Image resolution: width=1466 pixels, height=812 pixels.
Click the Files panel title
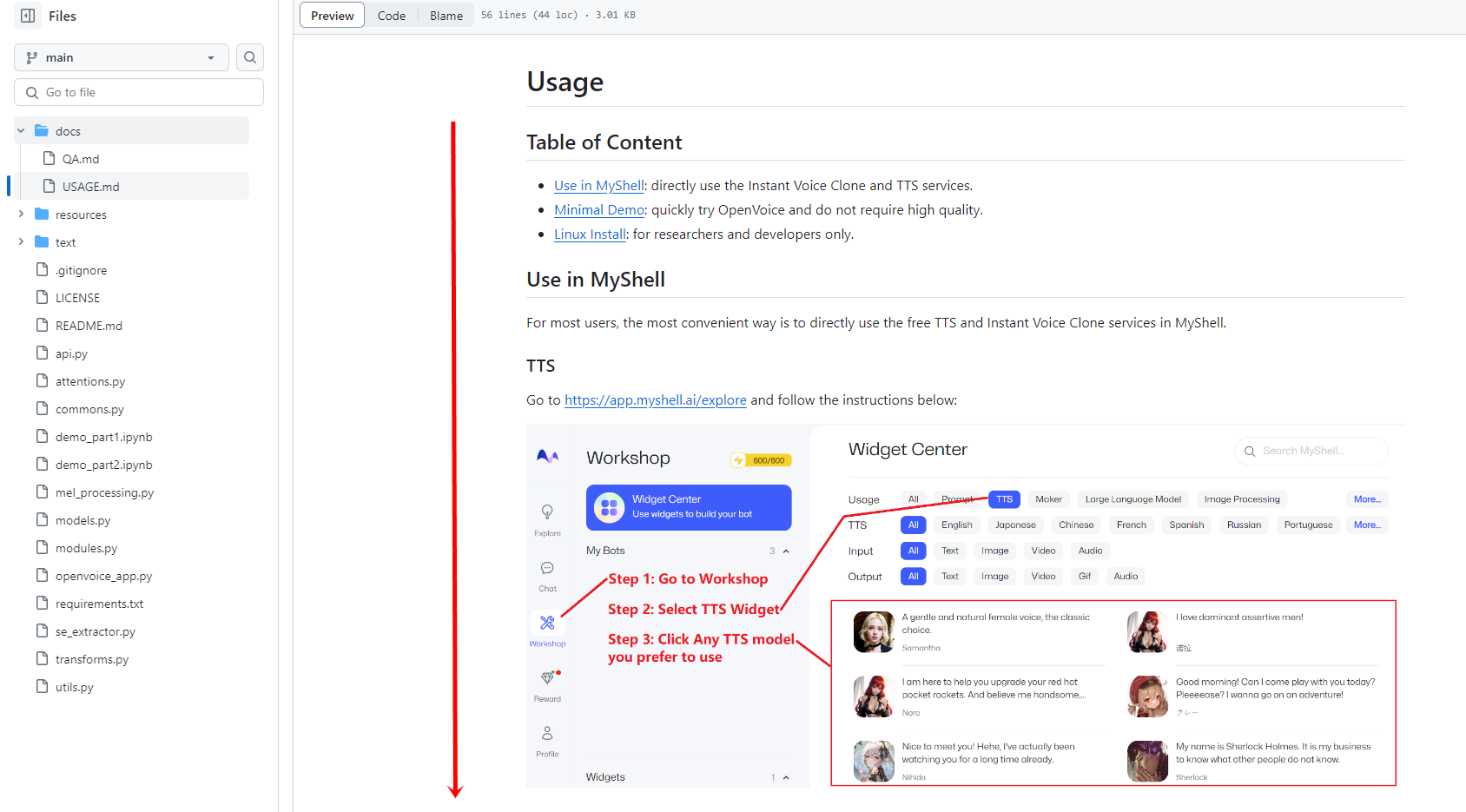(63, 16)
